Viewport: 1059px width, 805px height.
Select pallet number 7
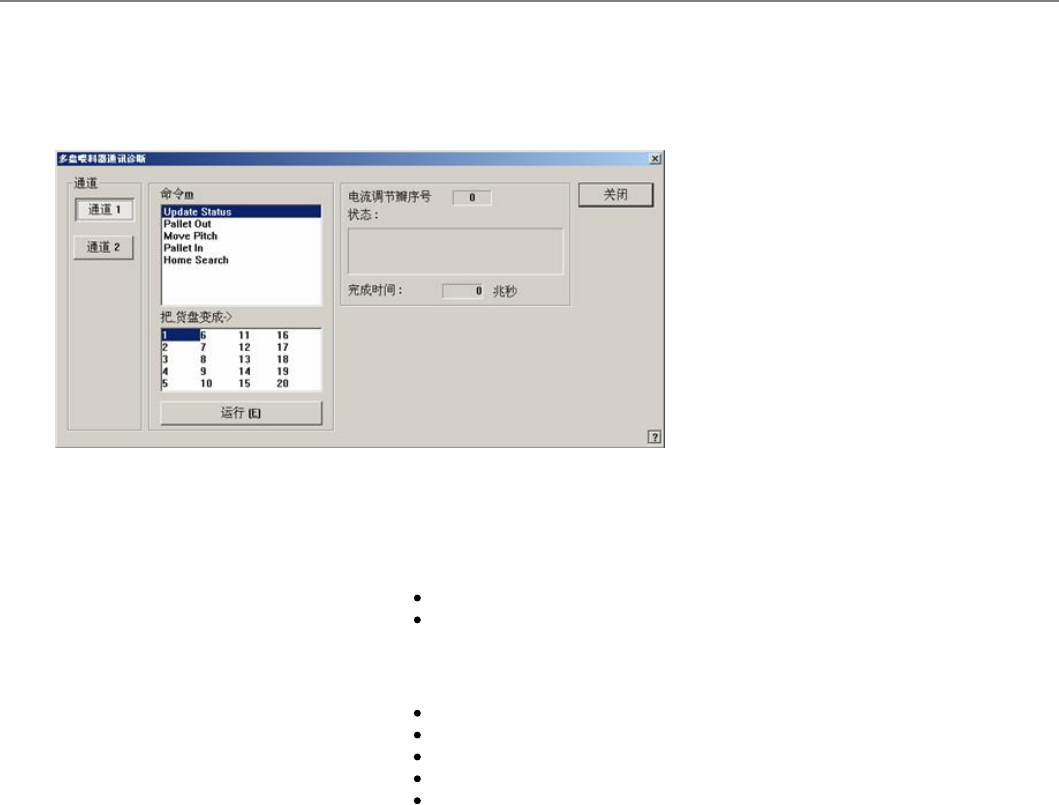(203, 348)
